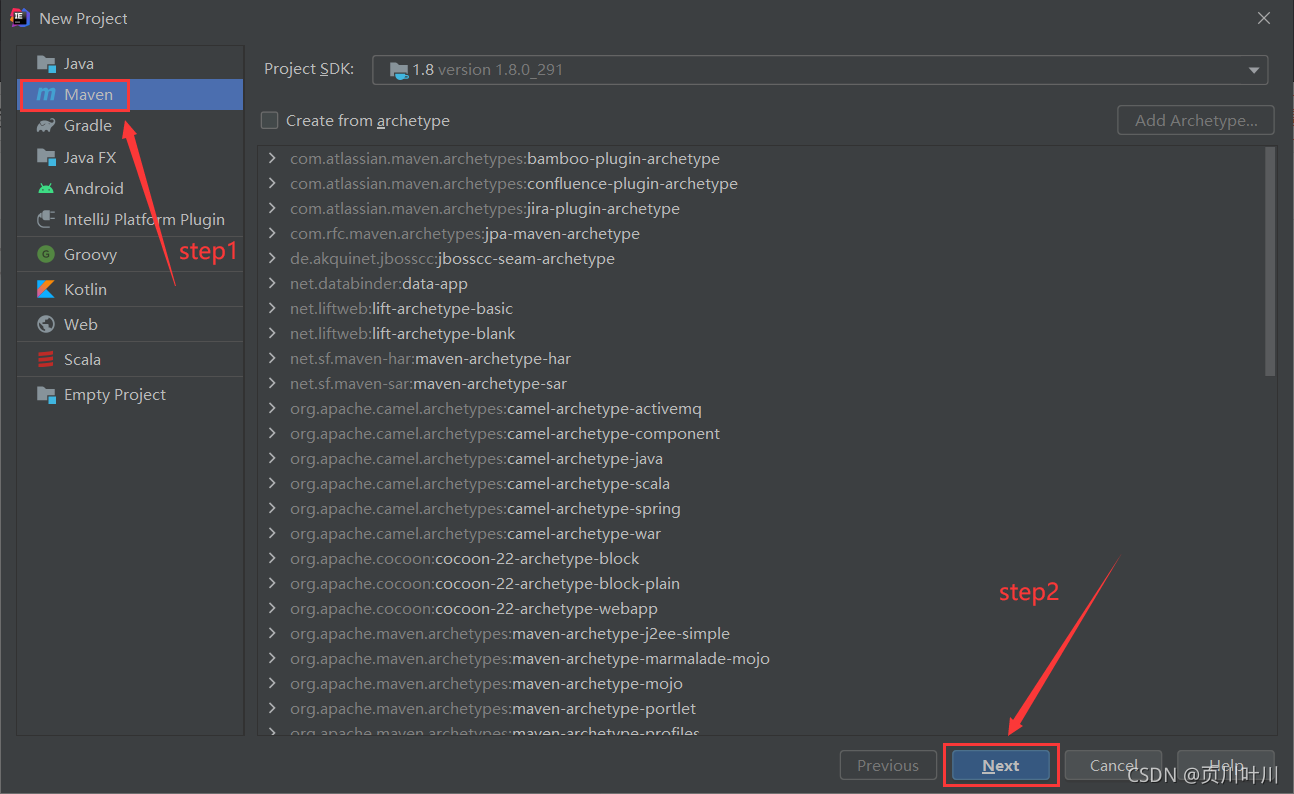The height and width of the screenshot is (794, 1294).
Task: Click the Gradle elephant icon
Action: pos(46,125)
